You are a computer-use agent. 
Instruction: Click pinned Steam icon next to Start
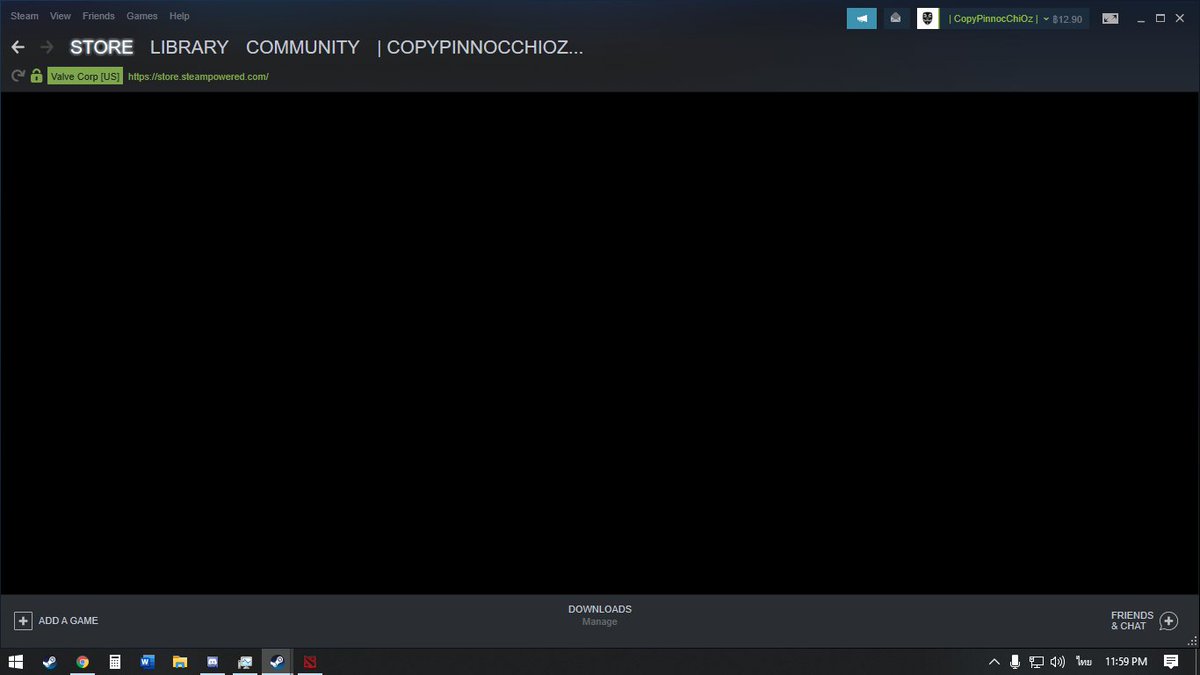(x=49, y=661)
